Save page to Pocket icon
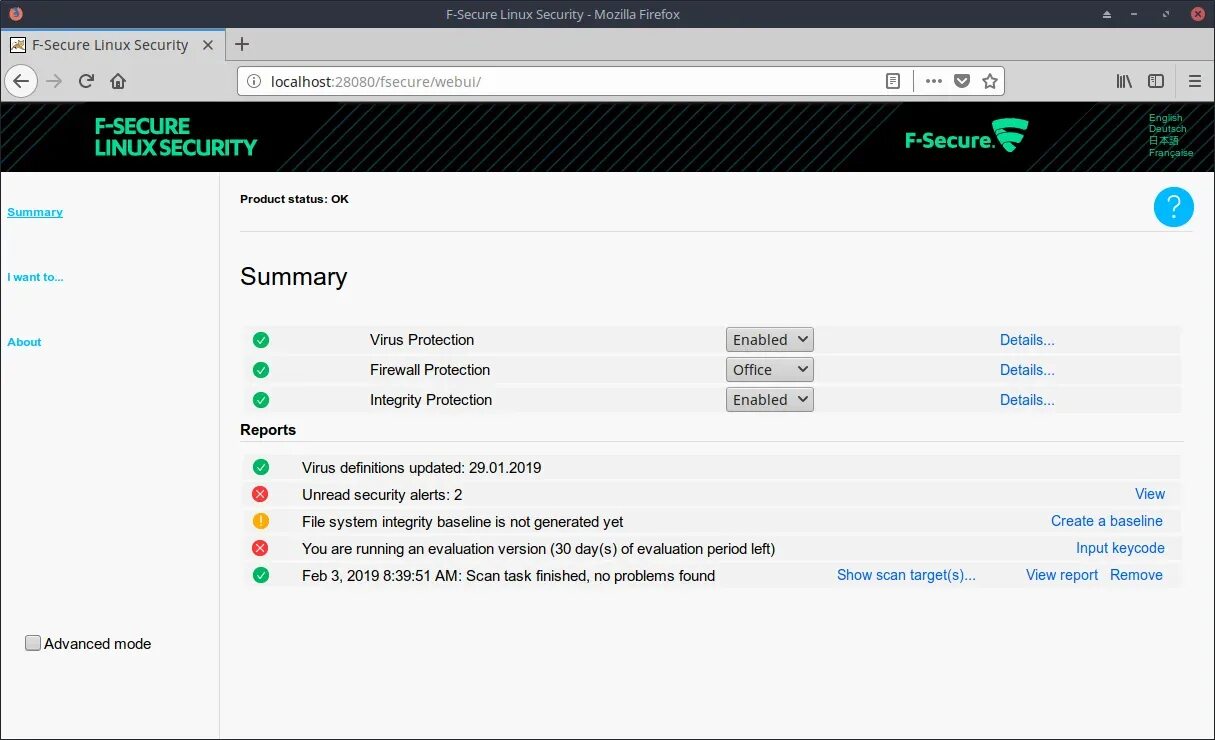 [961, 81]
